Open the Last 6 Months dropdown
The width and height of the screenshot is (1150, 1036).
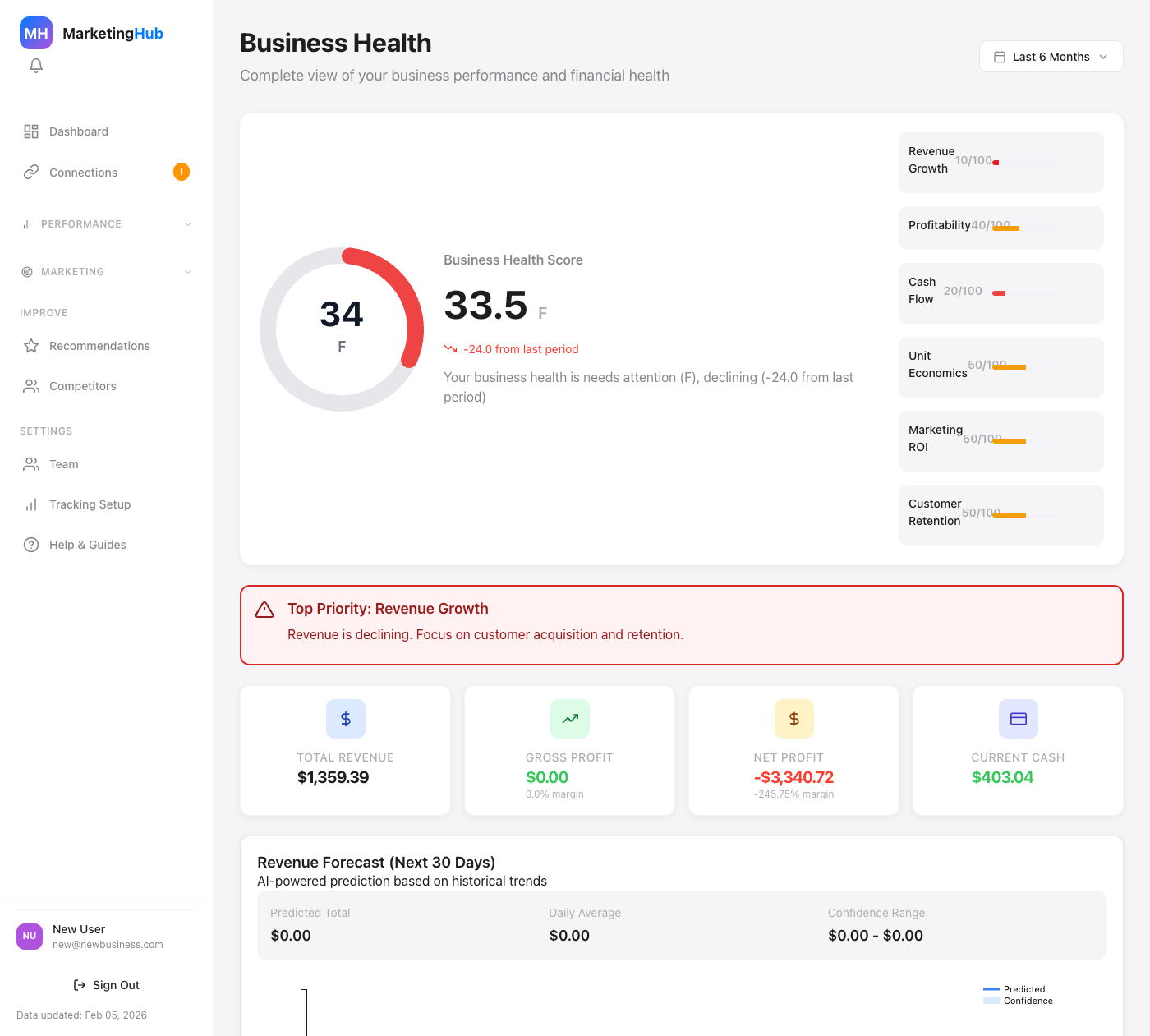[x=1051, y=56]
